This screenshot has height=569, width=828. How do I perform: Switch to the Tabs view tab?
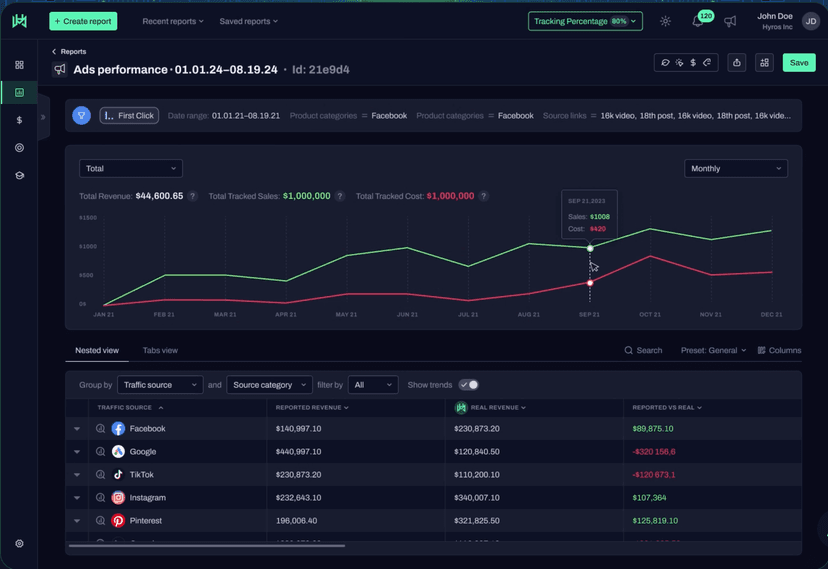coord(160,351)
